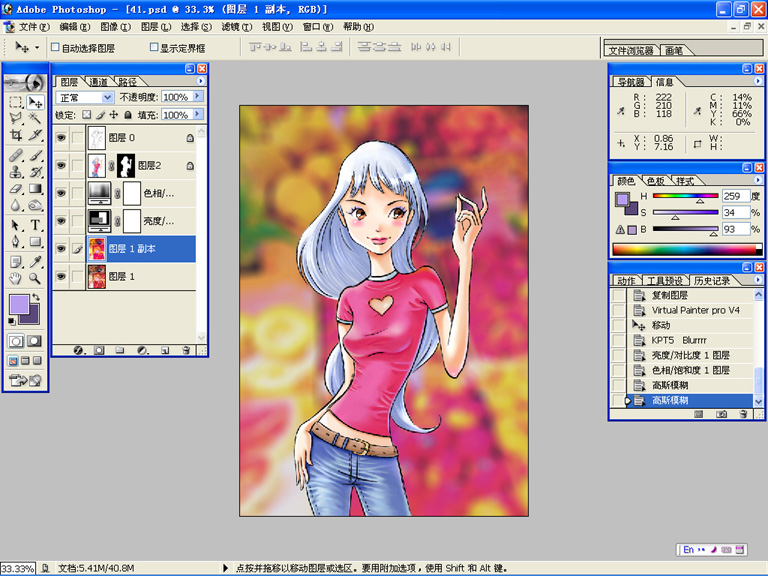Viewport: 768px width, 576px height.
Task: Hide layer 图层 1
Action: (61, 276)
